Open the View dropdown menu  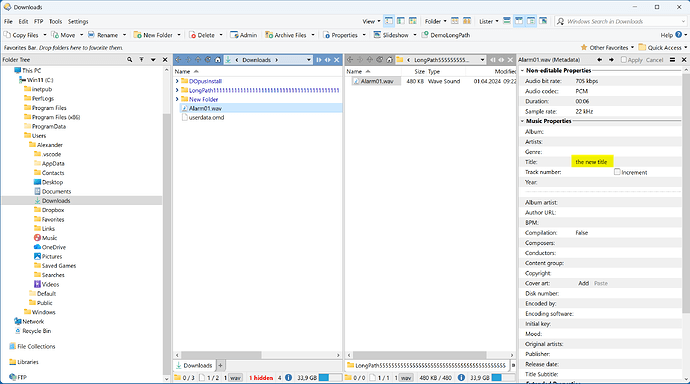(371, 21)
